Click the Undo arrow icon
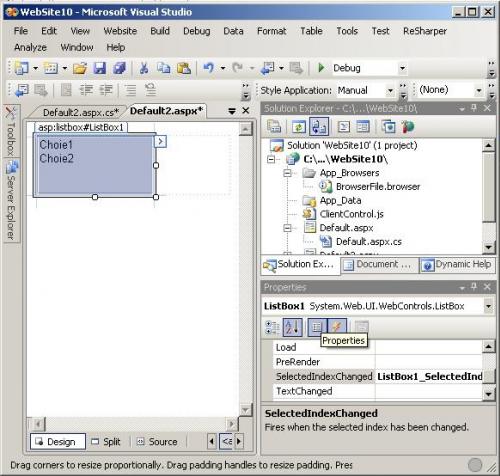 208,68
